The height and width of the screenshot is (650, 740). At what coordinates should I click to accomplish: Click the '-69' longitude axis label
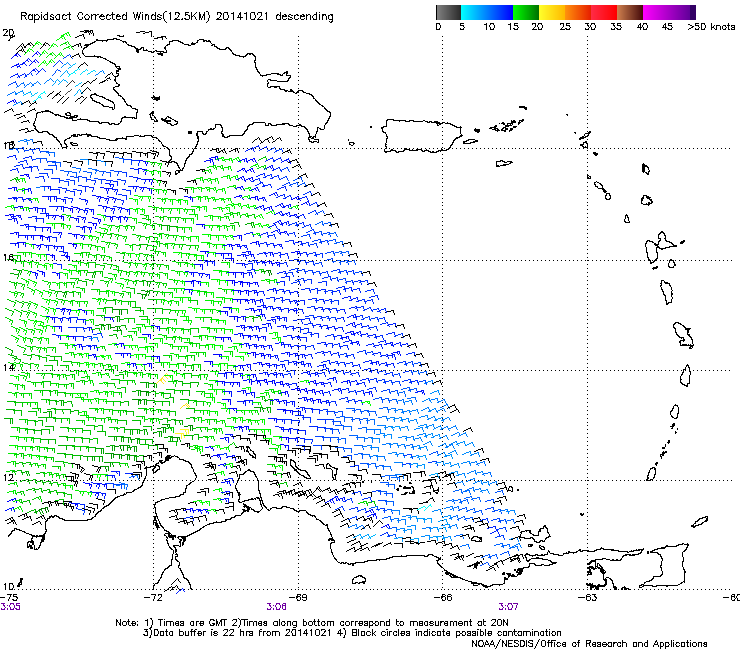298,598
